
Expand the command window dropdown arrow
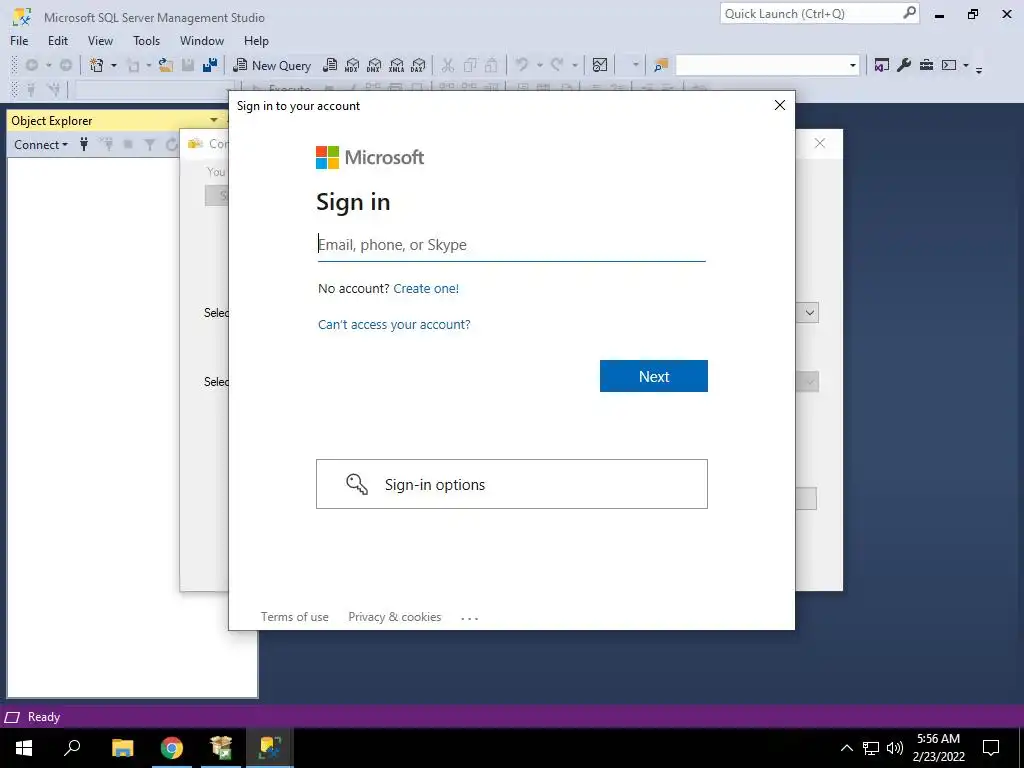[x=966, y=65]
